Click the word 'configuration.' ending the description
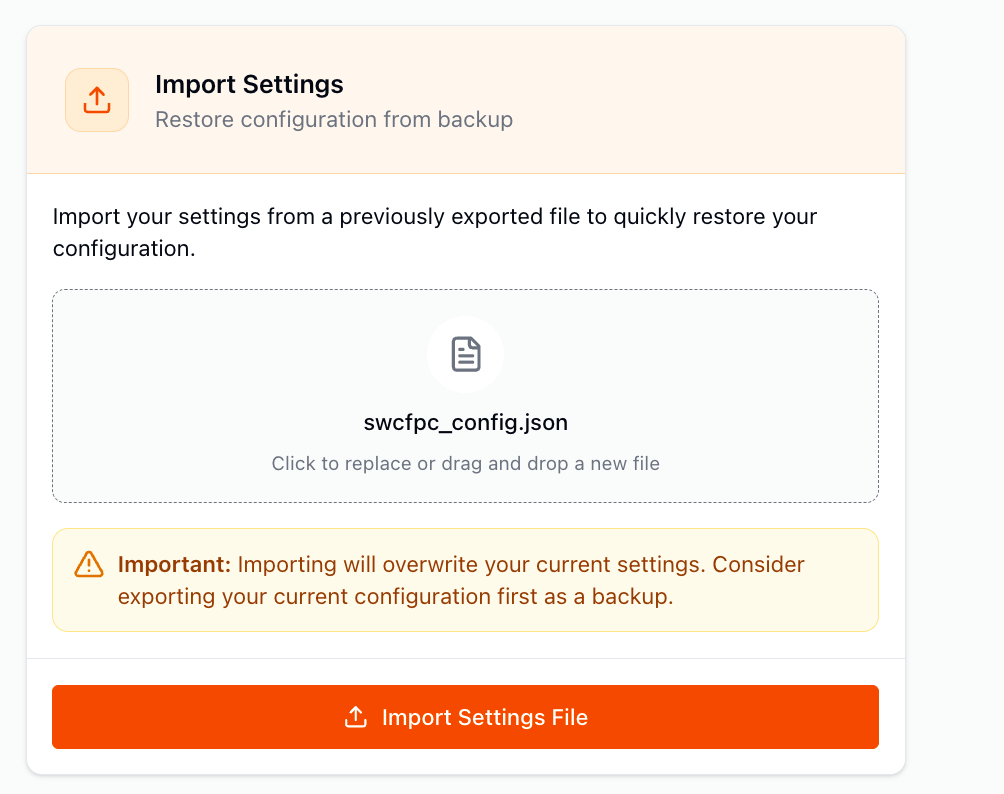1004x794 pixels. [124, 248]
